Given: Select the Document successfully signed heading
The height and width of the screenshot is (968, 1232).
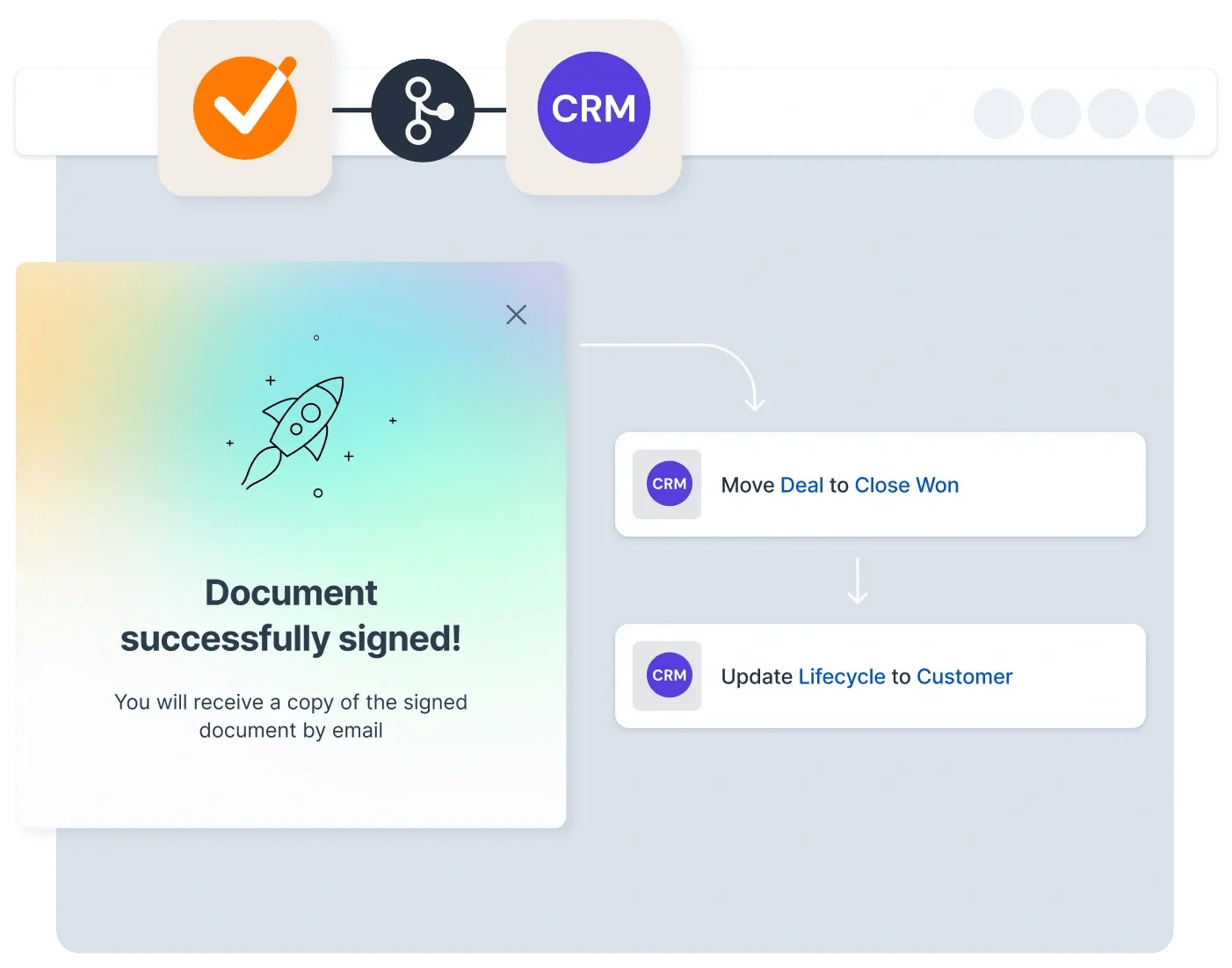Looking at the screenshot, I should pyautogui.click(x=292, y=615).
